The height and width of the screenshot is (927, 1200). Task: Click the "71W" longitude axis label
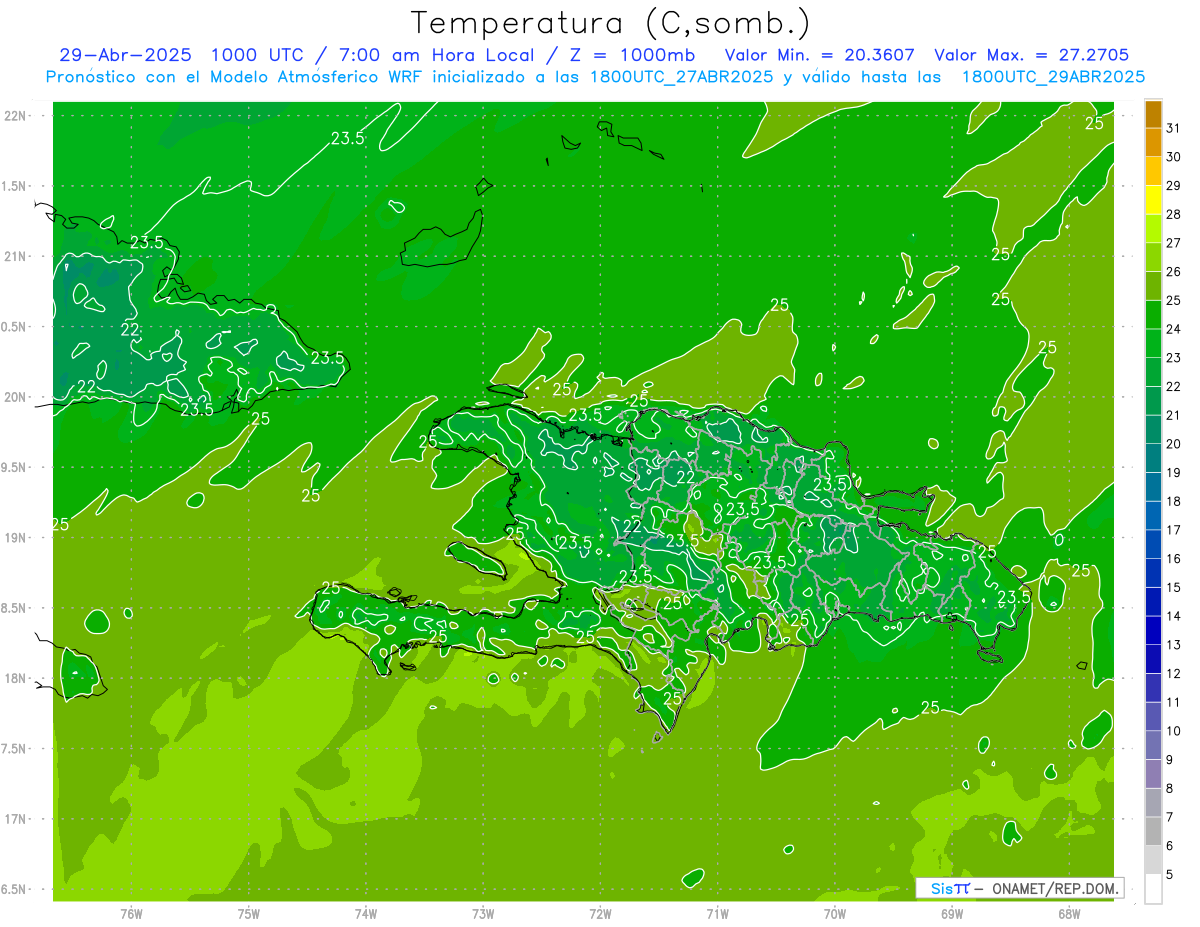tap(717, 913)
